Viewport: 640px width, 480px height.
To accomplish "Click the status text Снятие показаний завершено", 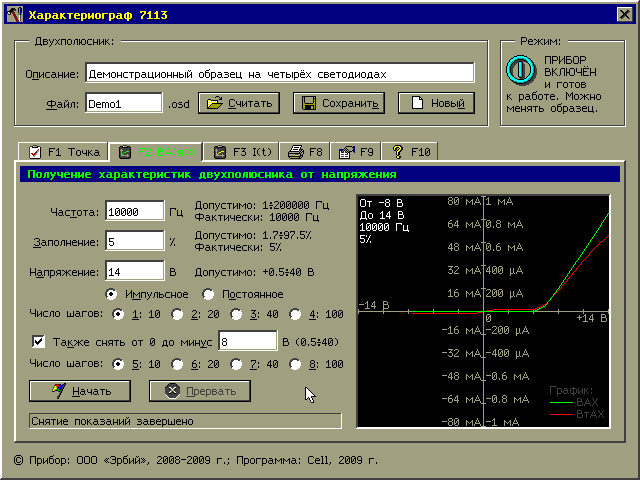I will point(113,421).
